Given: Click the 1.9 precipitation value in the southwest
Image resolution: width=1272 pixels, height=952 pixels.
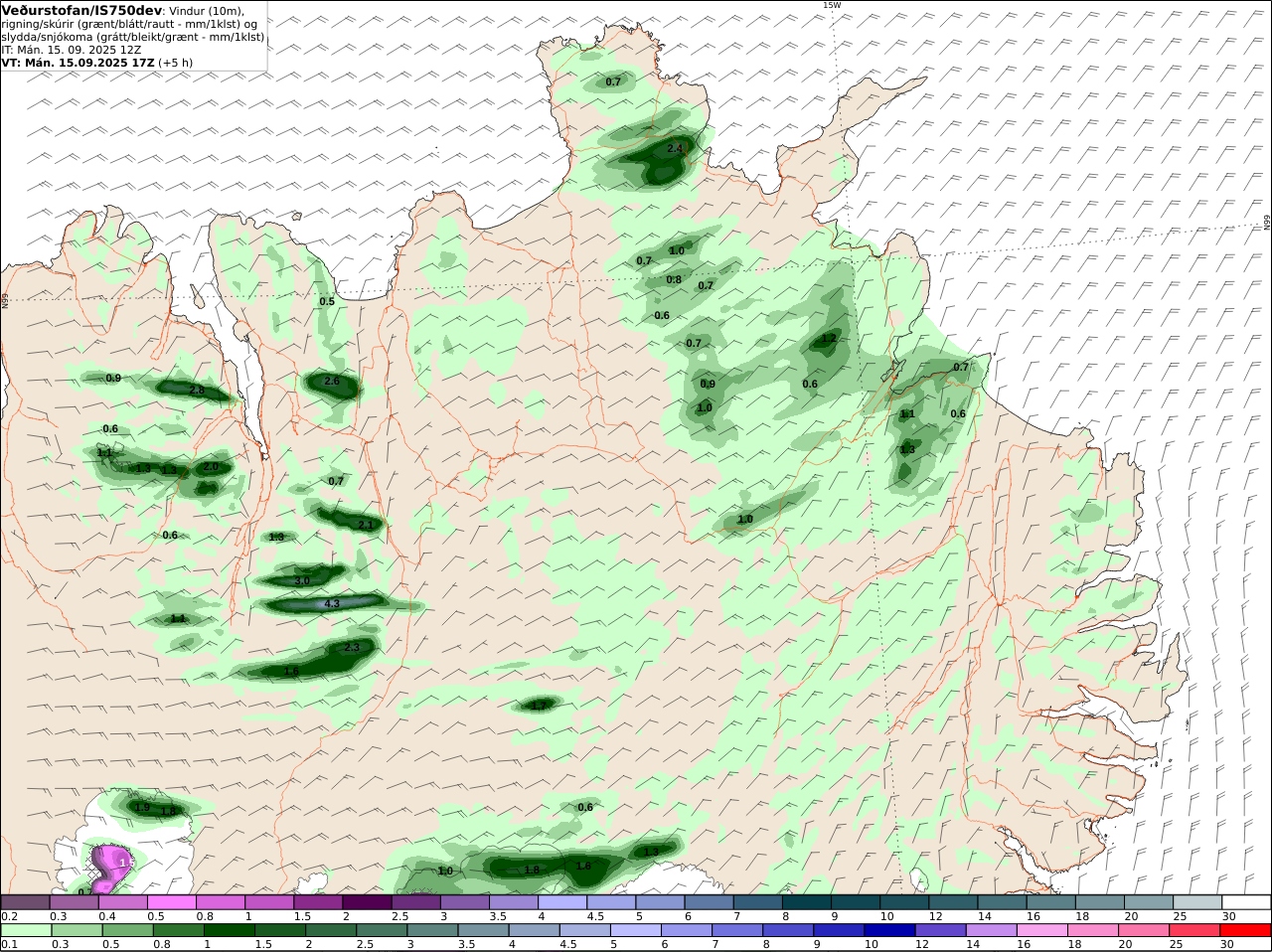Looking at the screenshot, I should coord(142,808).
